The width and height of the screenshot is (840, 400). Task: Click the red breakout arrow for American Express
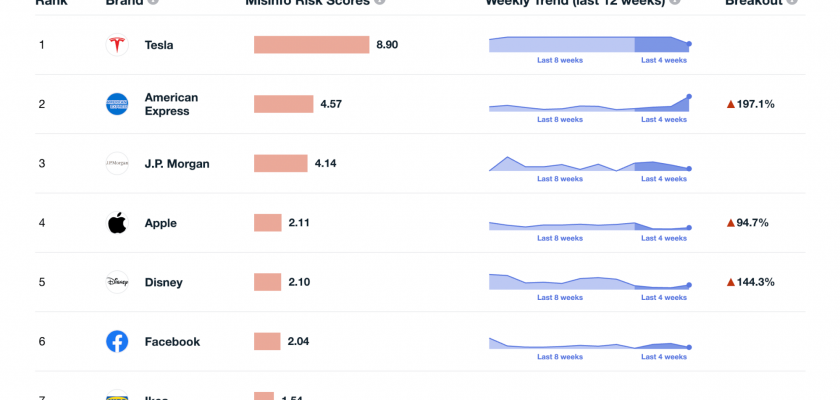[731, 104]
